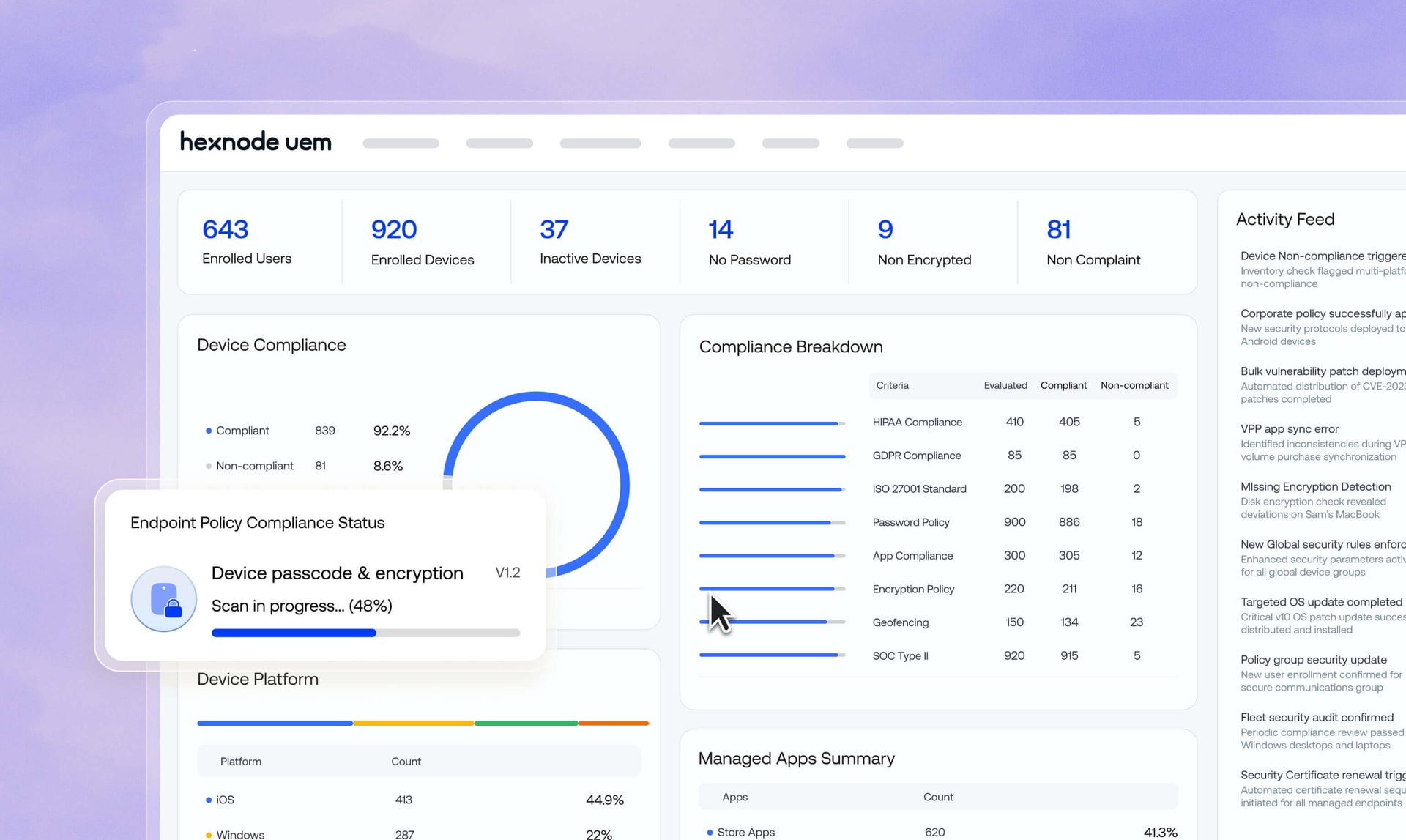Click the device passcode lock icon
The width and height of the screenshot is (1406, 840).
tap(164, 599)
